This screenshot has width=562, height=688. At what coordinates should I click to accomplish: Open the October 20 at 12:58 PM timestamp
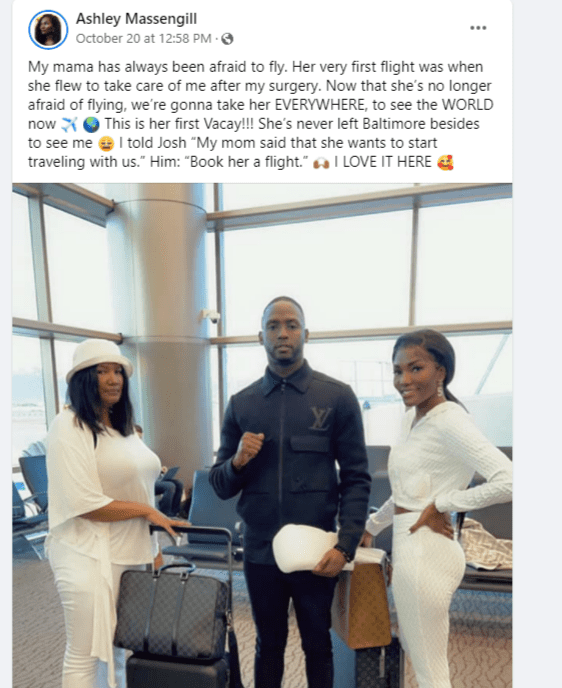pos(143,39)
